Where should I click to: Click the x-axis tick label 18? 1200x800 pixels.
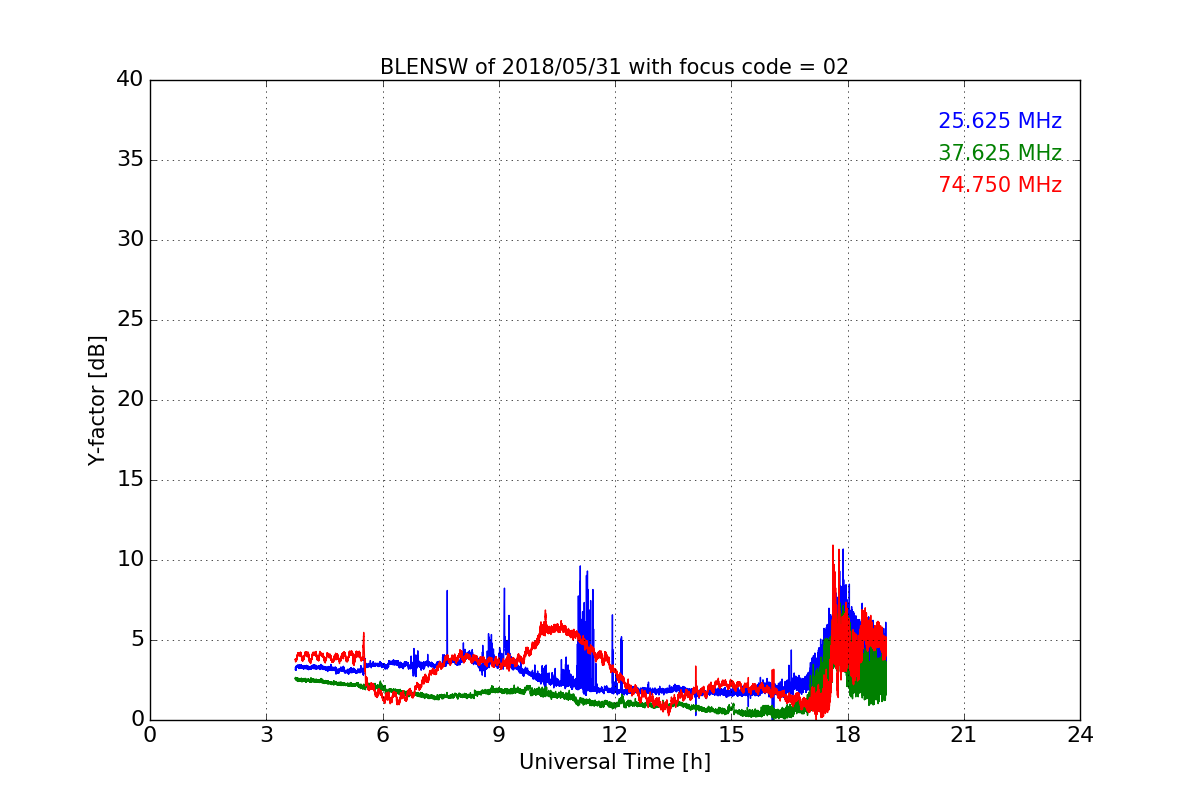coord(848,735)
